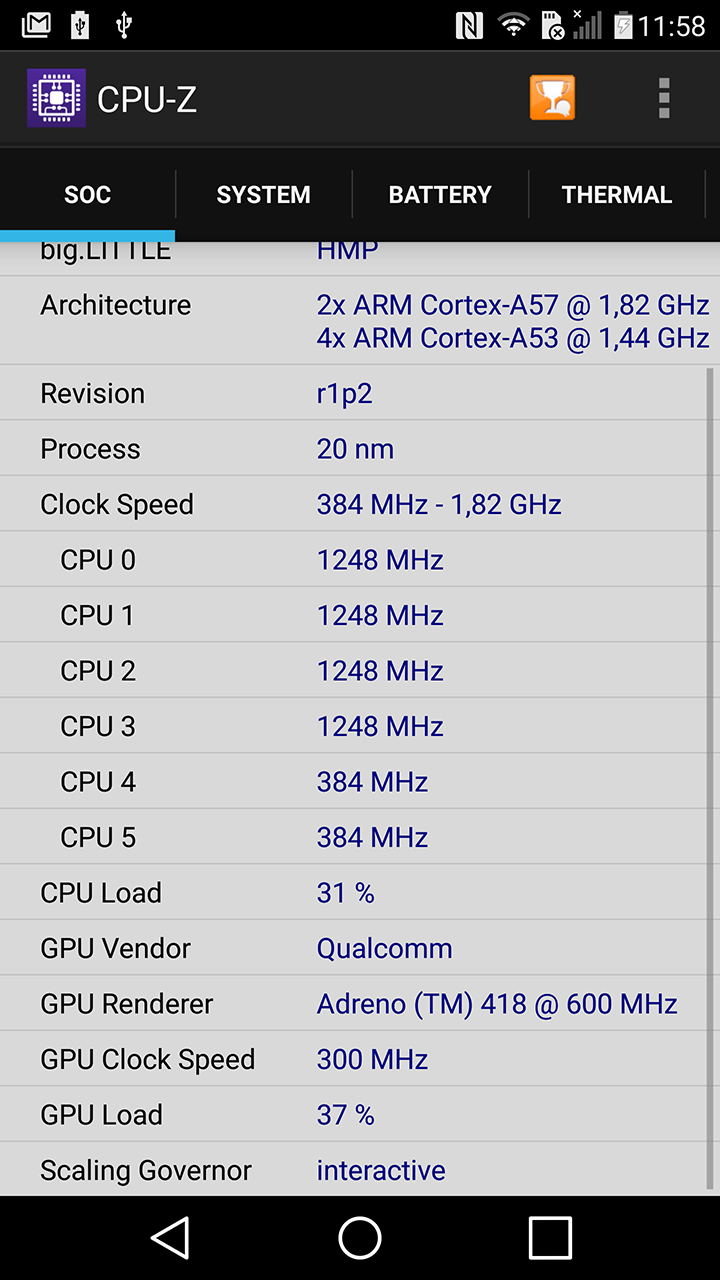Screen dimensions: 720x1280
Task: Click the vertical scrollbar on right edge
Action: 711,778
